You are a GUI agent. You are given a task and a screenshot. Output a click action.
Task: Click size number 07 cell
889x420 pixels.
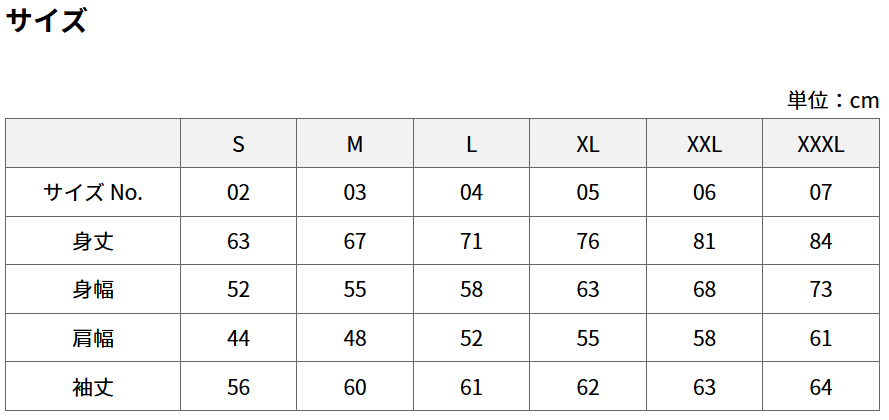pos(821,192)
